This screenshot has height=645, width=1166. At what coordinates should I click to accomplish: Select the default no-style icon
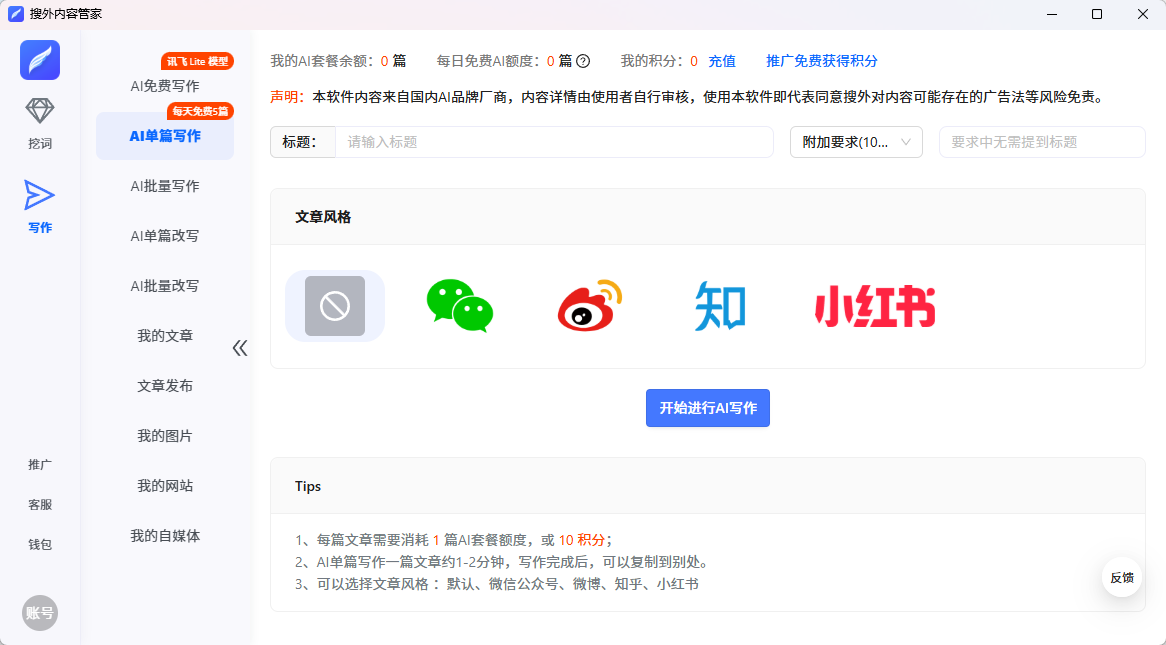pyautogui.click(x=335, y=306)
